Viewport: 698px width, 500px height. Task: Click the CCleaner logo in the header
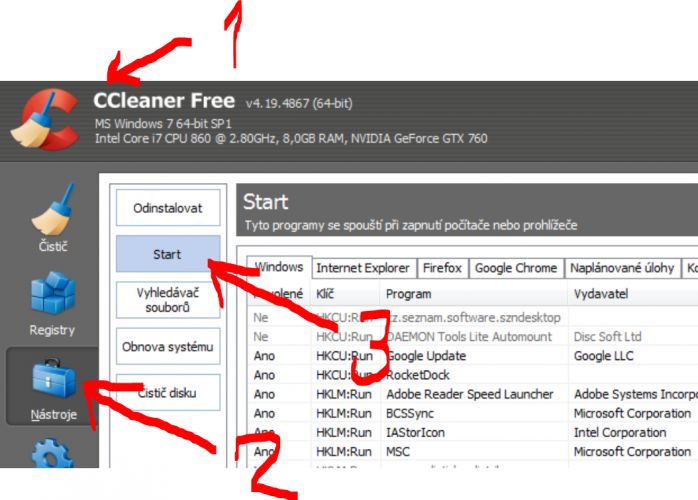[44, 119]
